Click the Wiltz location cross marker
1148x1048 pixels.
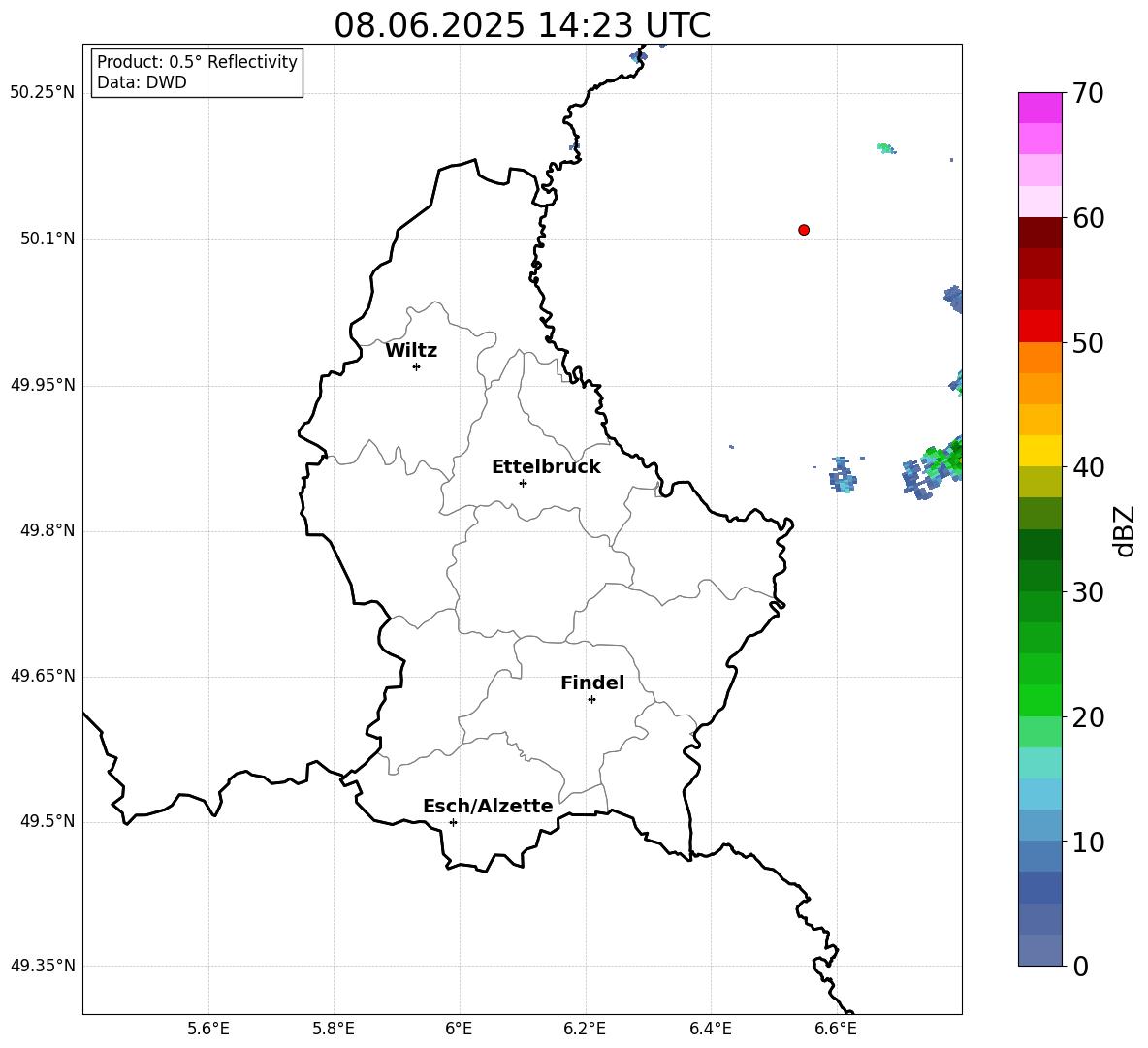click(x=416, y=366)
